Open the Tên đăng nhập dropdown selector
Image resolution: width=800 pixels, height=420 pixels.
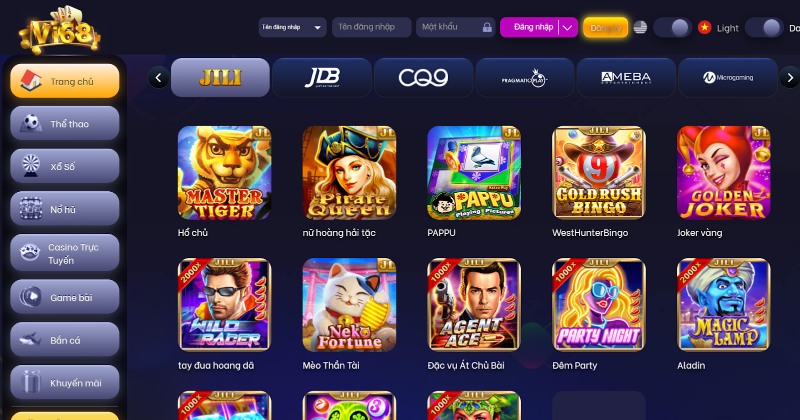292,28
